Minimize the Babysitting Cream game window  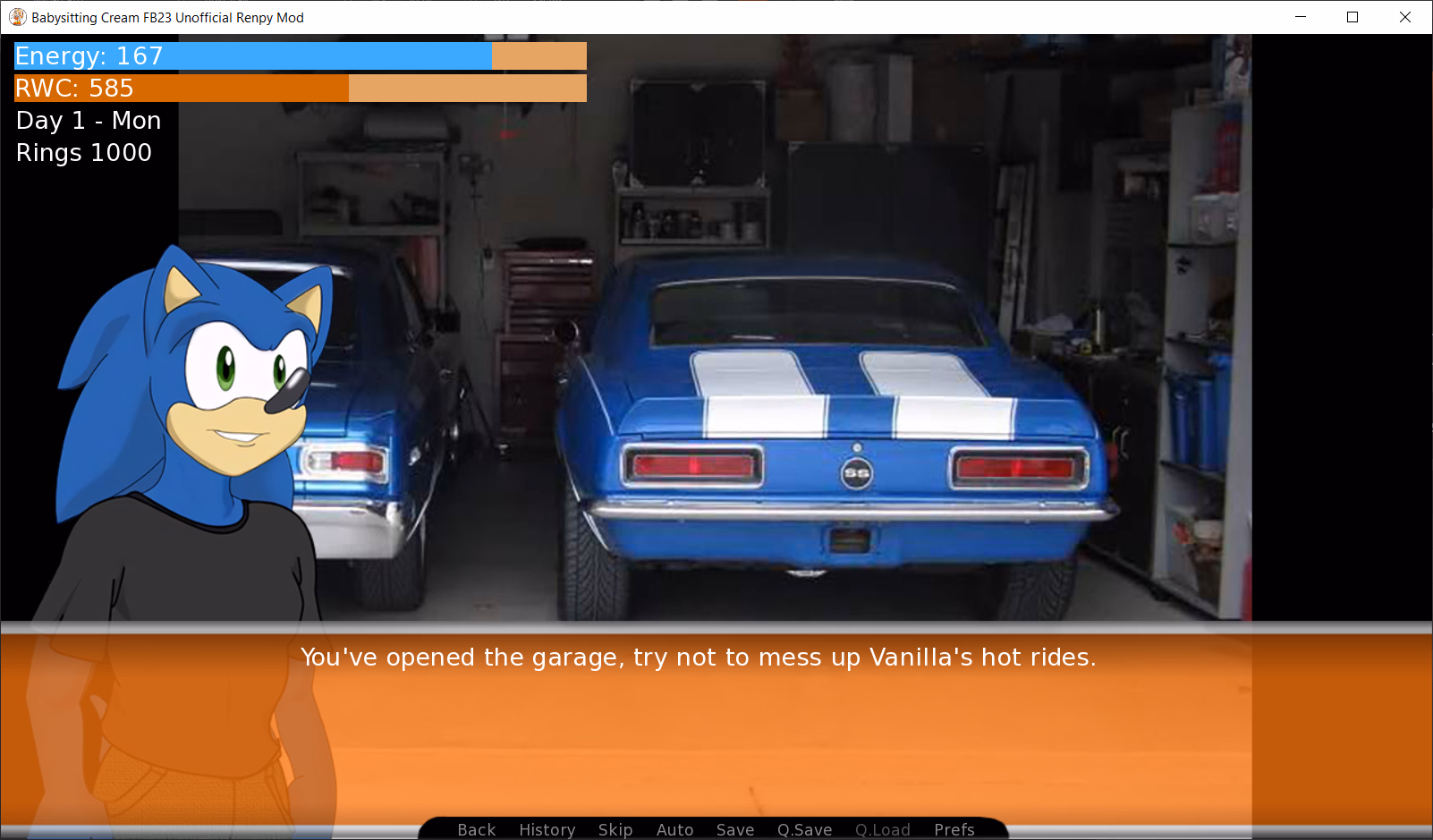pyautogui.click(x=1299, y=17)
